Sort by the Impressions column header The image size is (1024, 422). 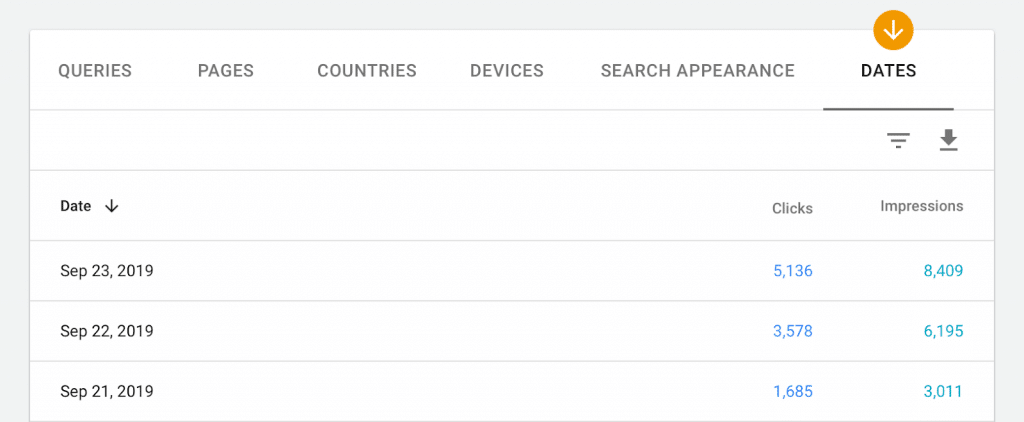(921, 206)
